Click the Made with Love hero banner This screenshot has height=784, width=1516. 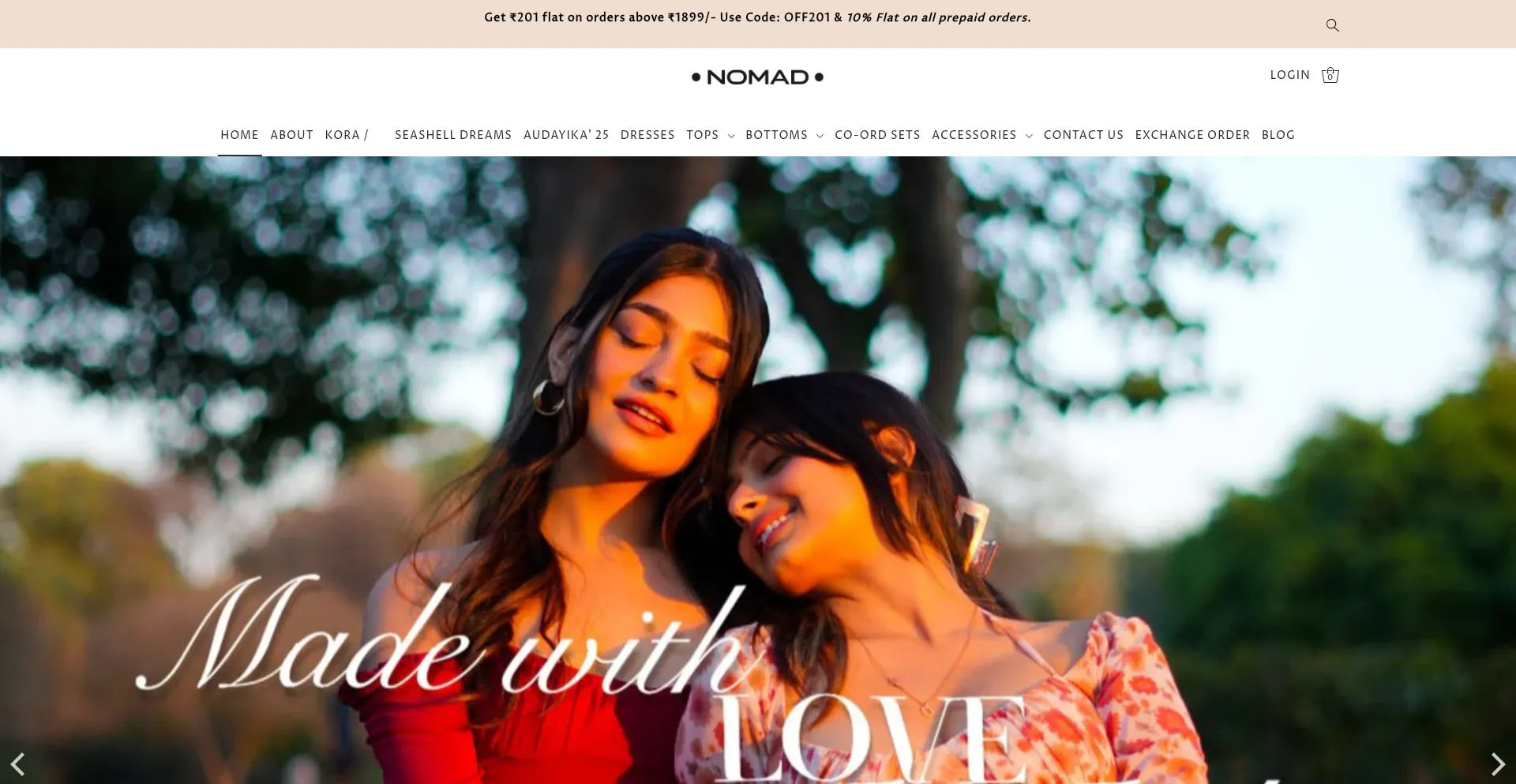[x=758, y=470]
